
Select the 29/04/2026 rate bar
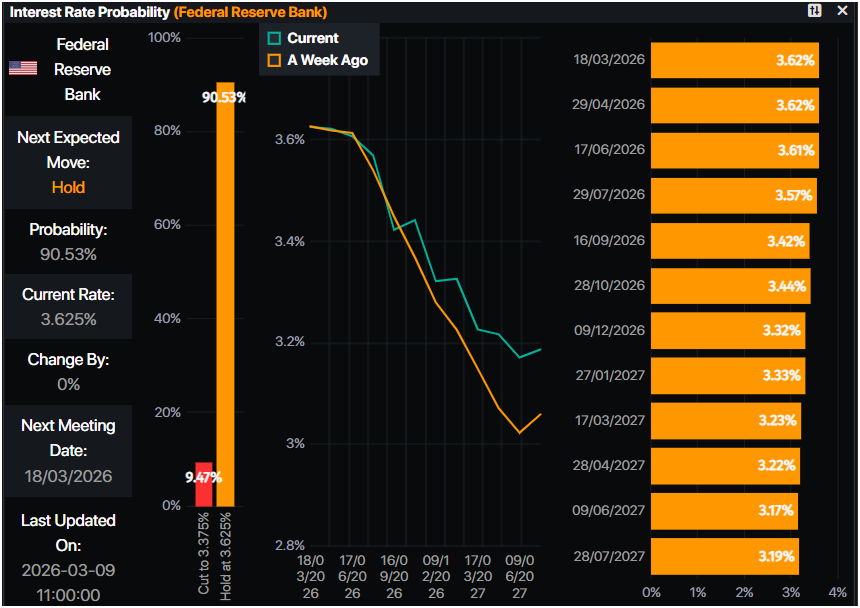[x=734, y=105]
